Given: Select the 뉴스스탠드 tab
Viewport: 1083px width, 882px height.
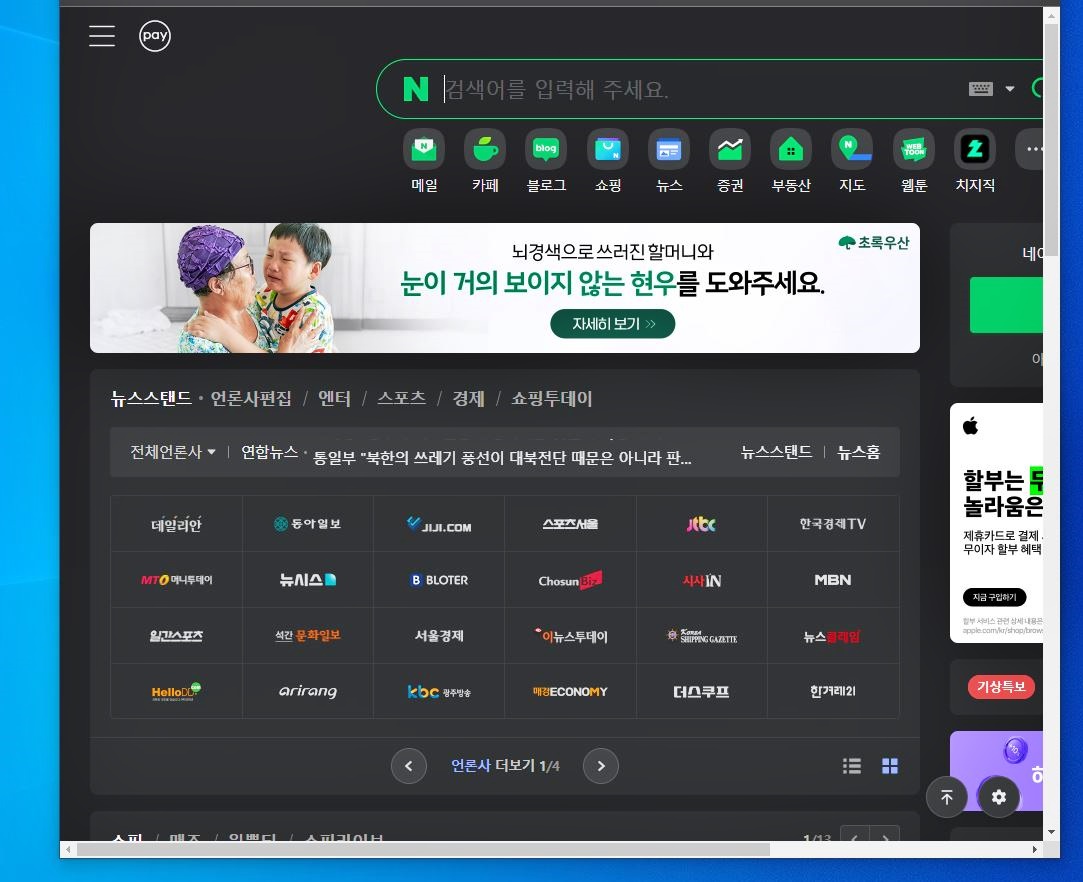Looking at the screenshot, I should (151, 399).
